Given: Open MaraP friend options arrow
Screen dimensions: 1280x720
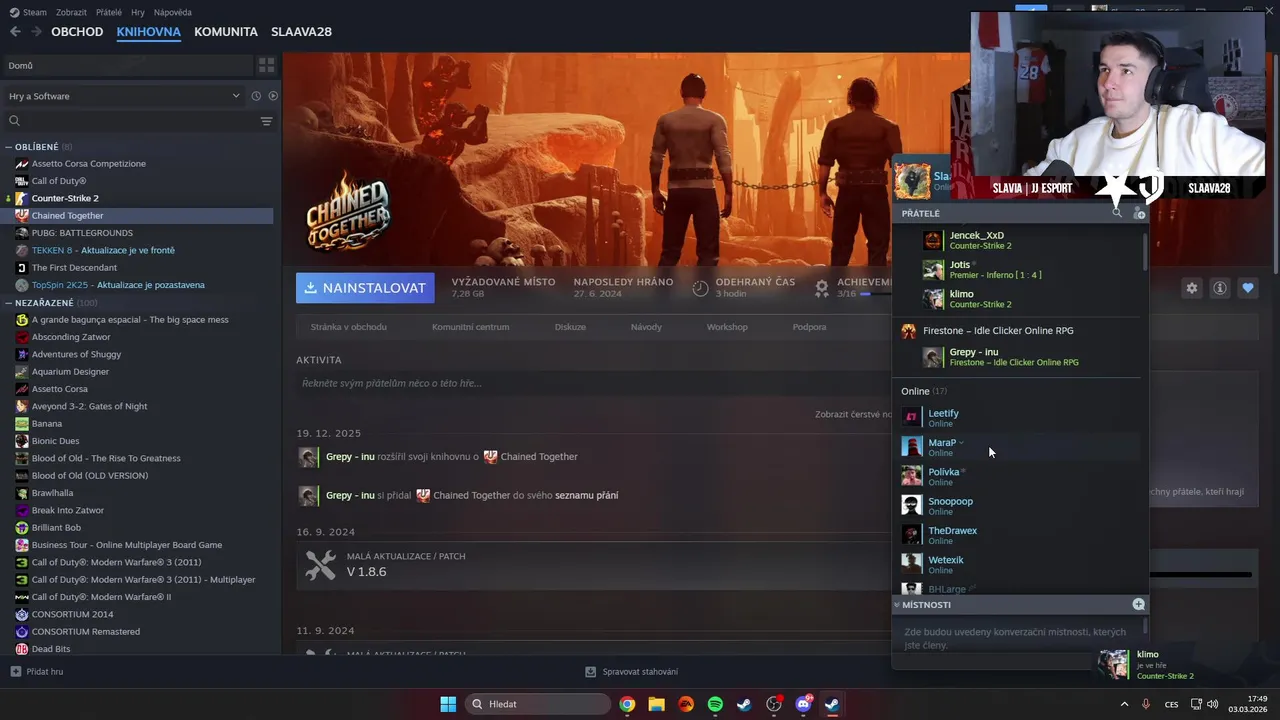Looking at the screenshot, I should (961, 442).
